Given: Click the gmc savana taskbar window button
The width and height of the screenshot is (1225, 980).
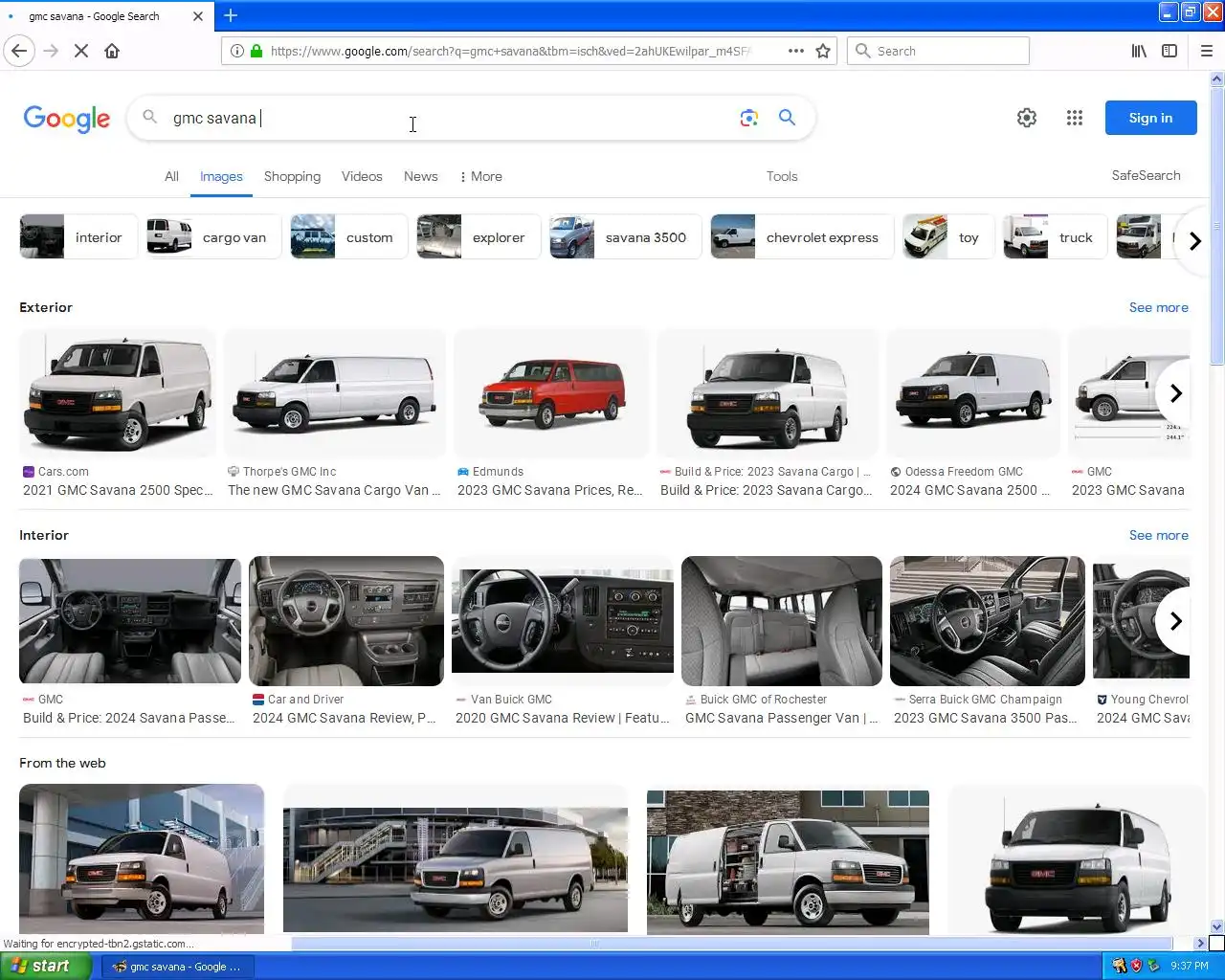Looking at the screenshot, I should [x=177, y=967].
